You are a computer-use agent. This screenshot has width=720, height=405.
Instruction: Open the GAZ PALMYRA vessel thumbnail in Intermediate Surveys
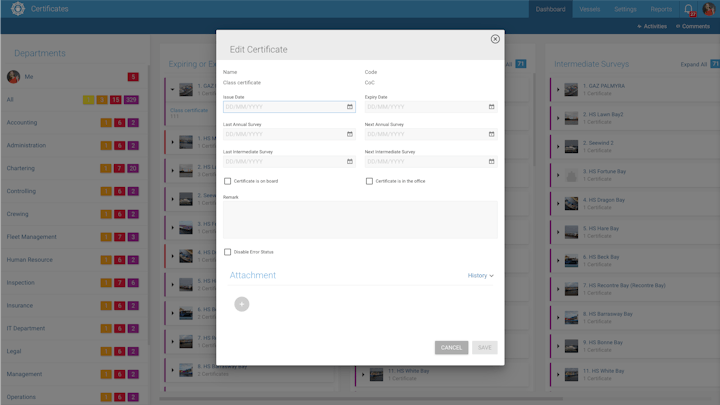[571, 89]
